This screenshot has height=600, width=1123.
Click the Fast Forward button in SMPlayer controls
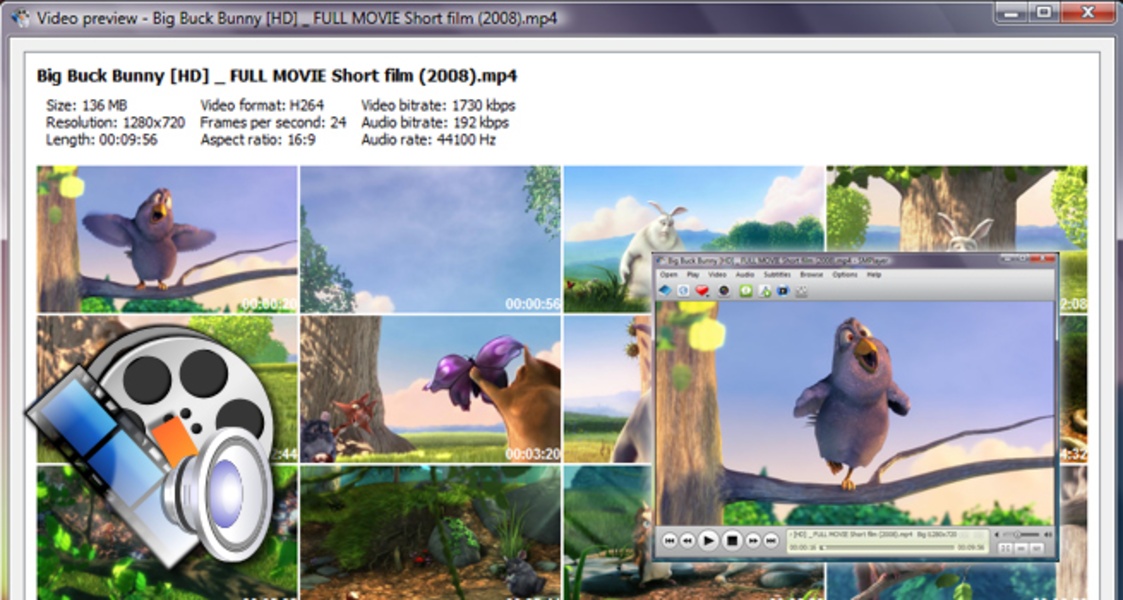[x=753, y=541]
